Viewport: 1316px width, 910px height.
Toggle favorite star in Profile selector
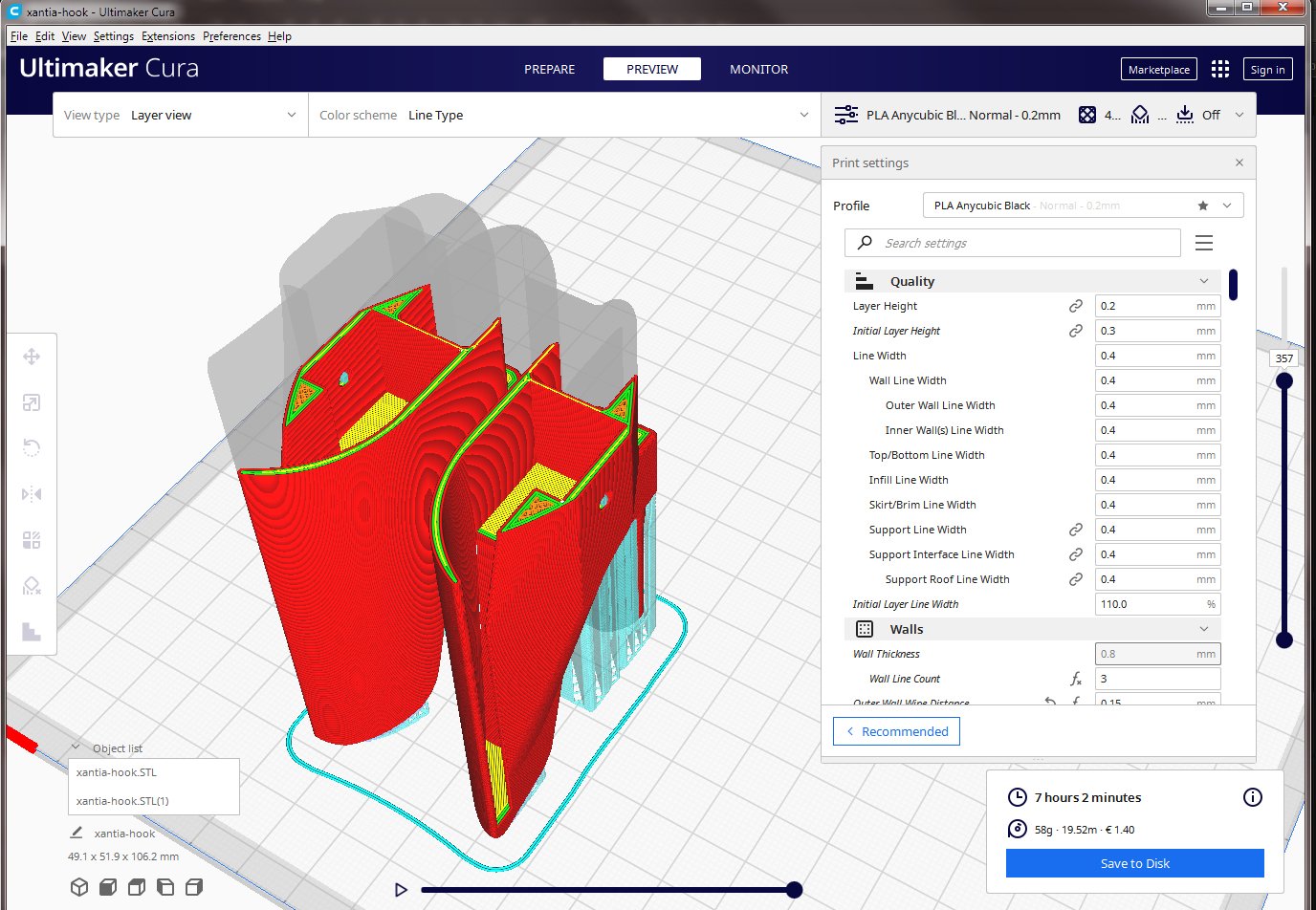coord(1203,206)
